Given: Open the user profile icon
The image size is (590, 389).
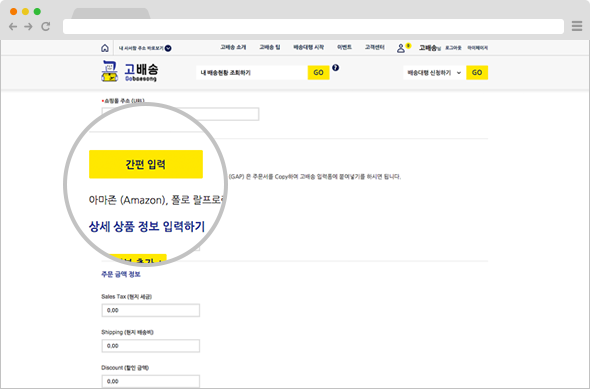Looking at the screenshot, I should click(x=401, y=48).
